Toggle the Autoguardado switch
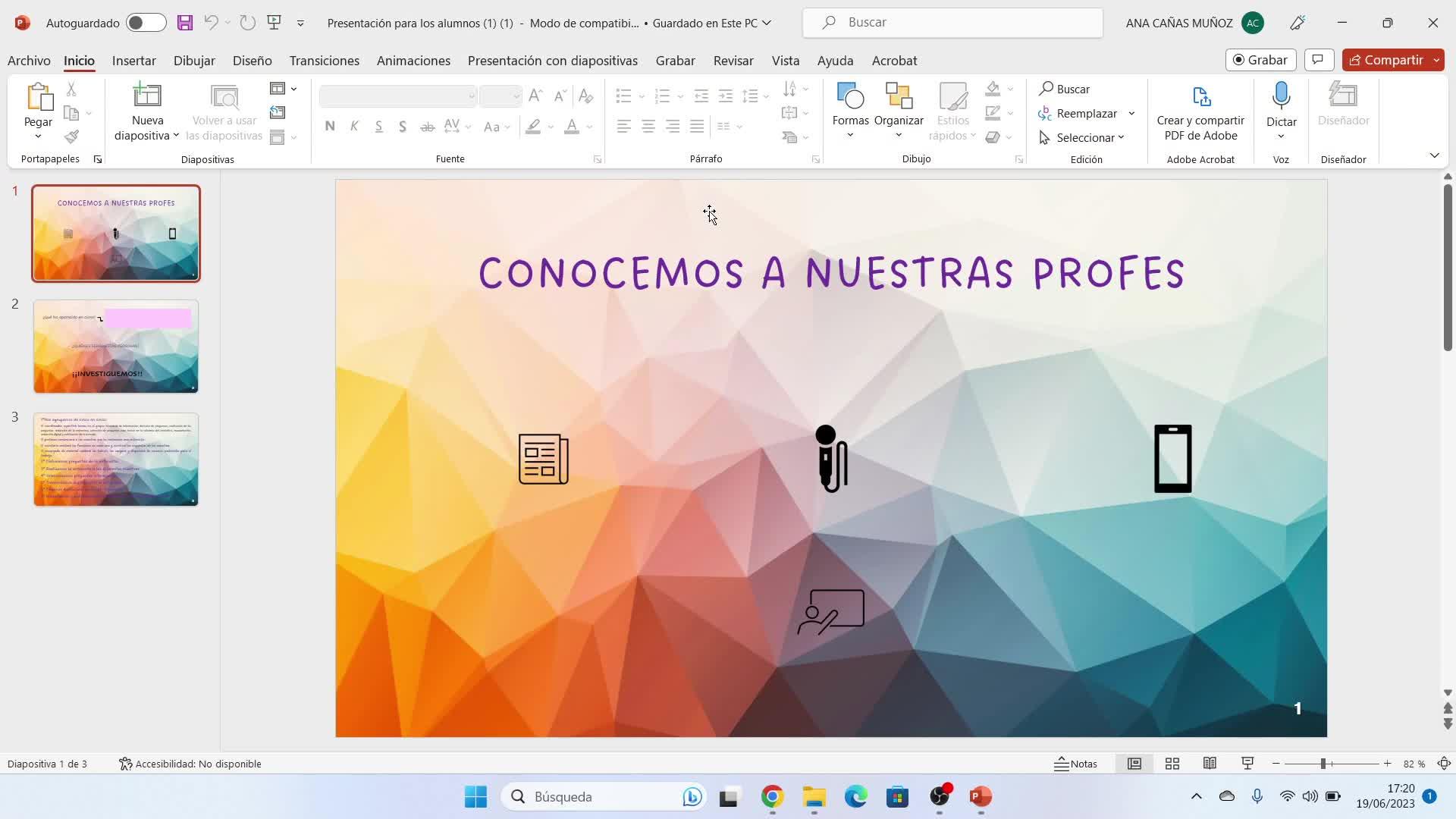The height and width of the screenshot is (819, 1456). [146, 23]
